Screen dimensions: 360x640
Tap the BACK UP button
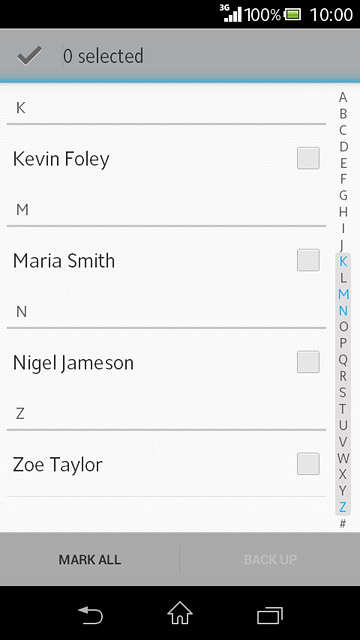270,559
